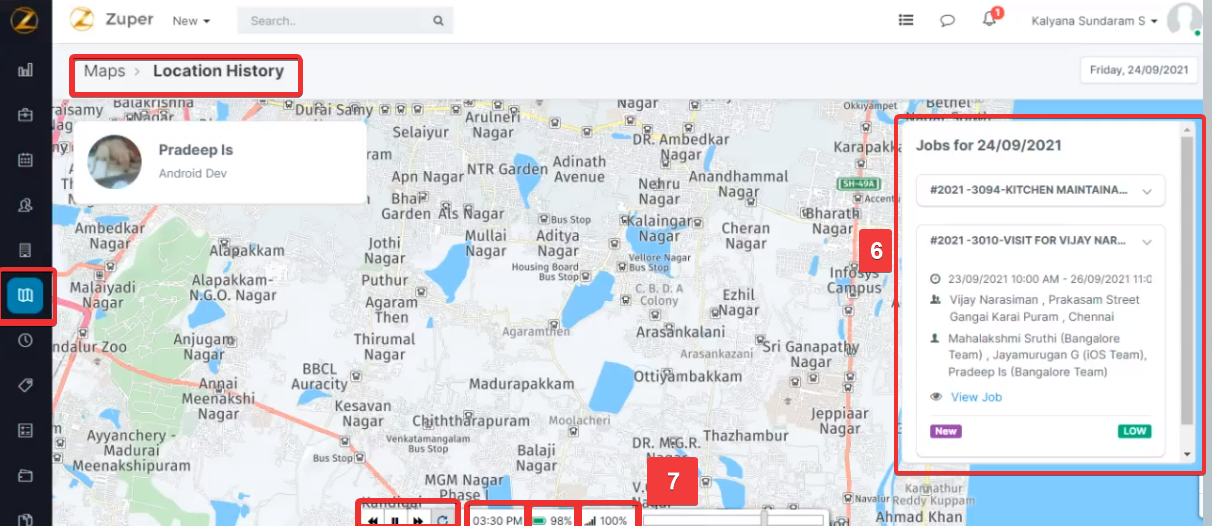Click the Vijay Narasiman address line
This screenshot has height=526, width=1212.
click(1043, 308)
